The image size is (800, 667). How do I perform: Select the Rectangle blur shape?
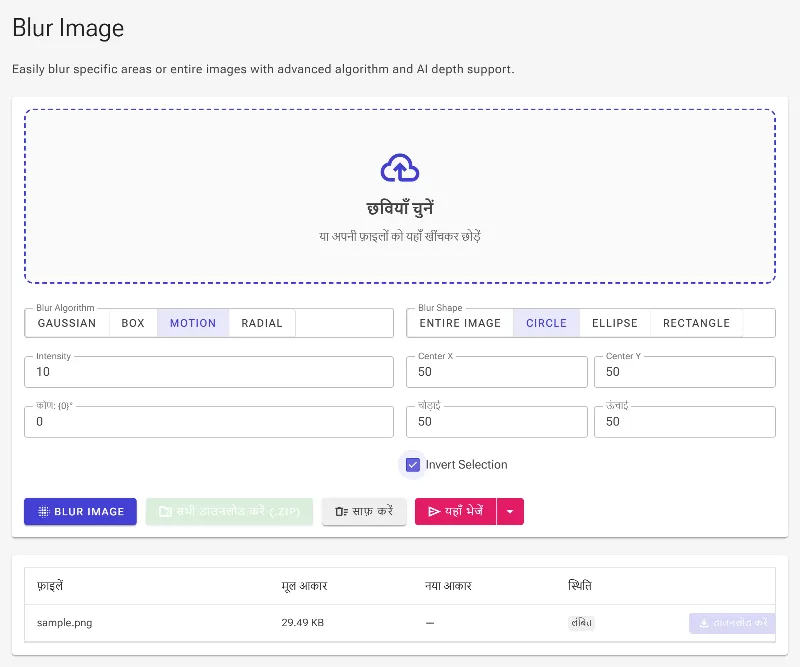696,323
